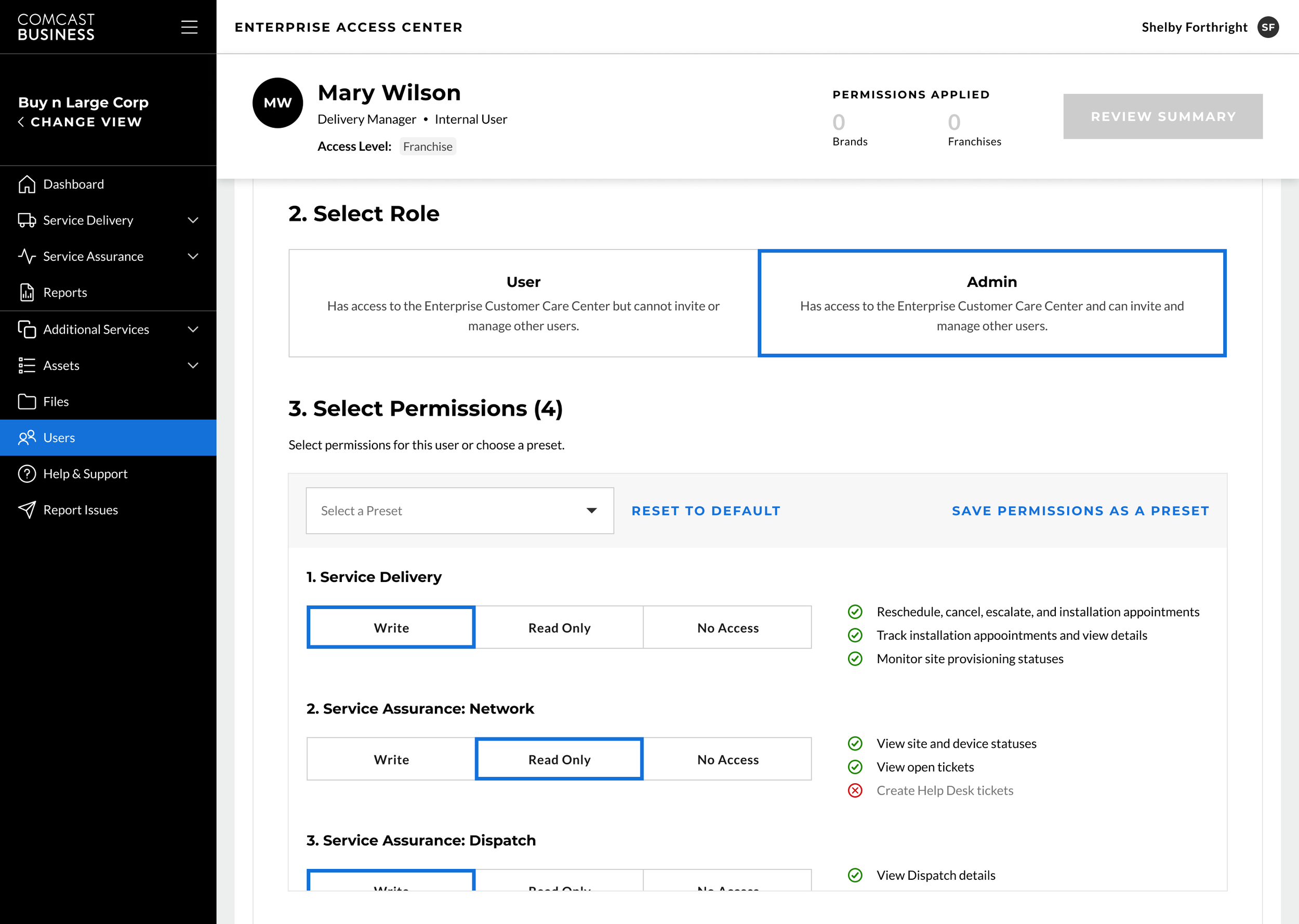Click the Files folder icon
This screenshot has width=1299, height=924.
pos(26,402)
